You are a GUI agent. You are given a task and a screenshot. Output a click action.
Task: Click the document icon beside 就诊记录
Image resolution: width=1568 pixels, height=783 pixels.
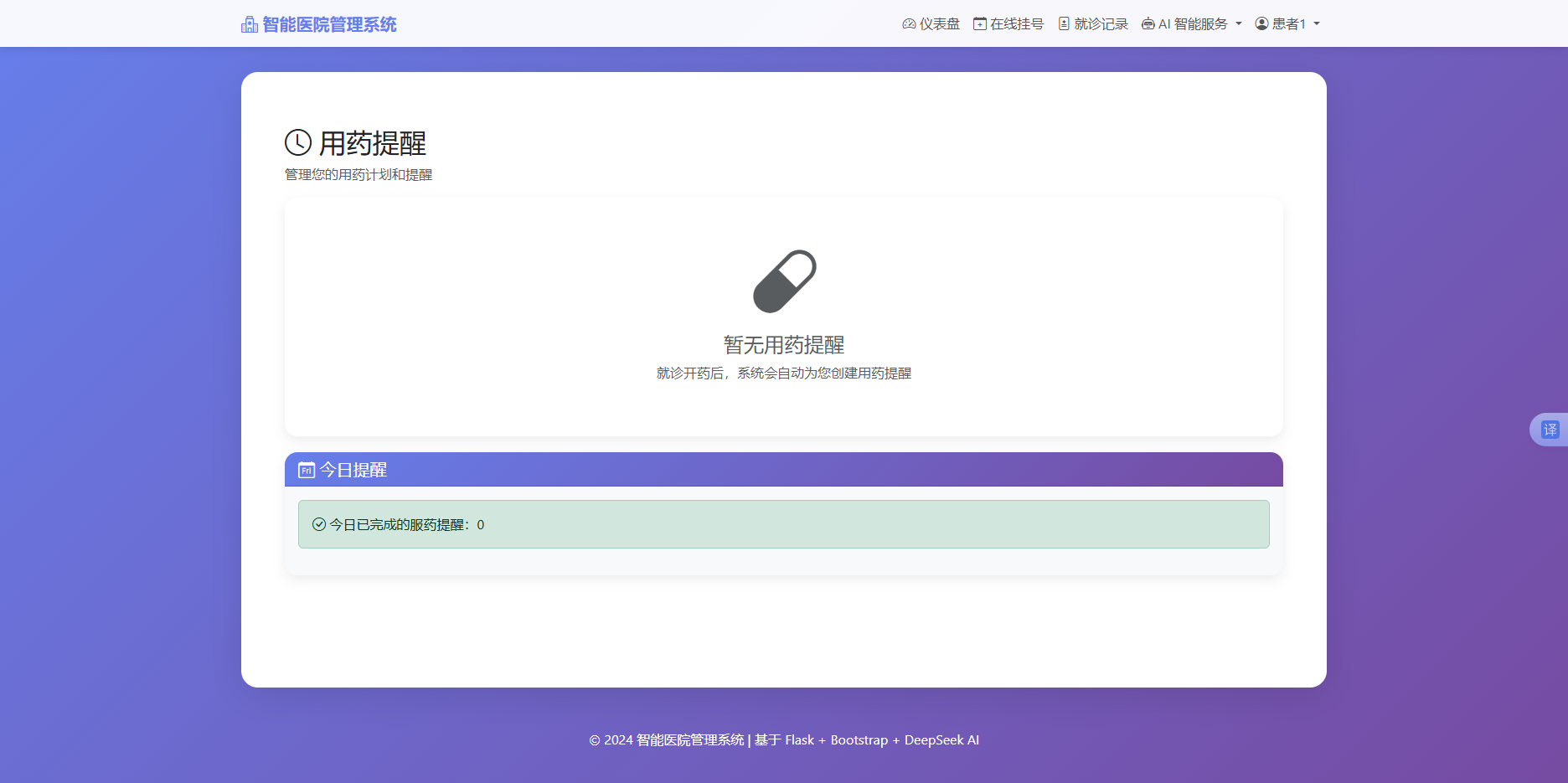(x=1063, y=23)
